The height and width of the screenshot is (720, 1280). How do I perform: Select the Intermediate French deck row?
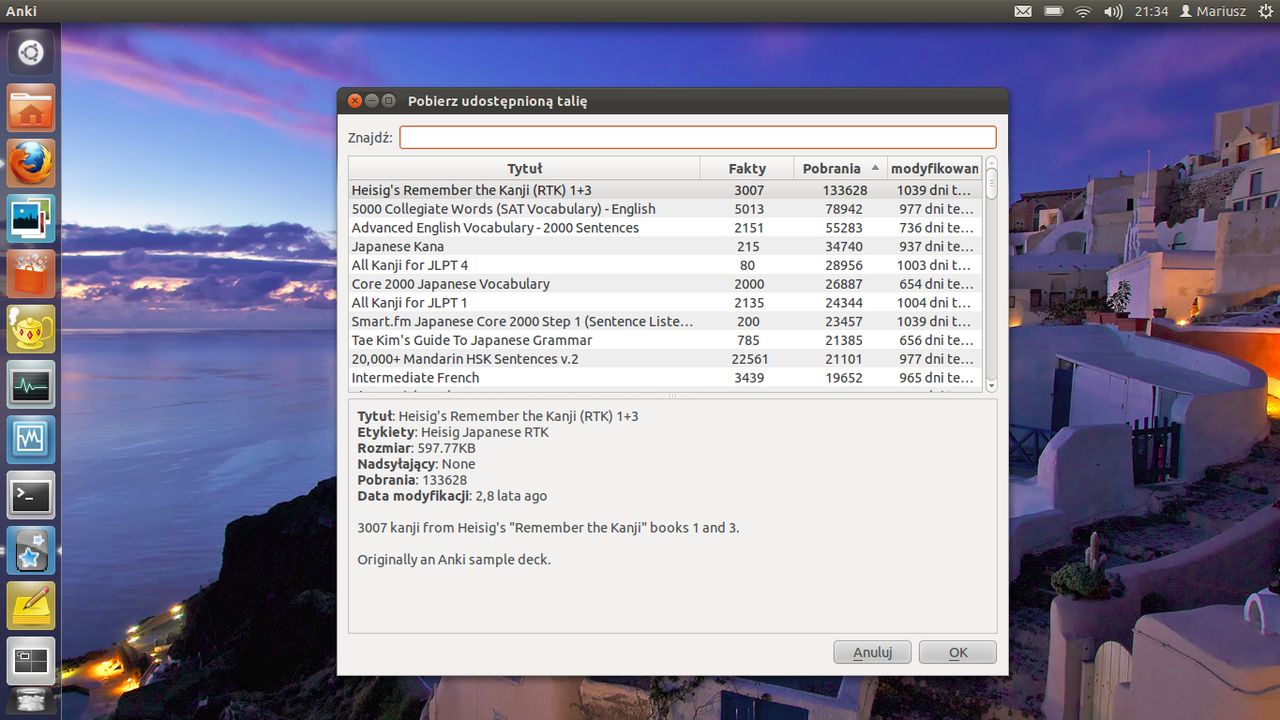click(665, 377)
